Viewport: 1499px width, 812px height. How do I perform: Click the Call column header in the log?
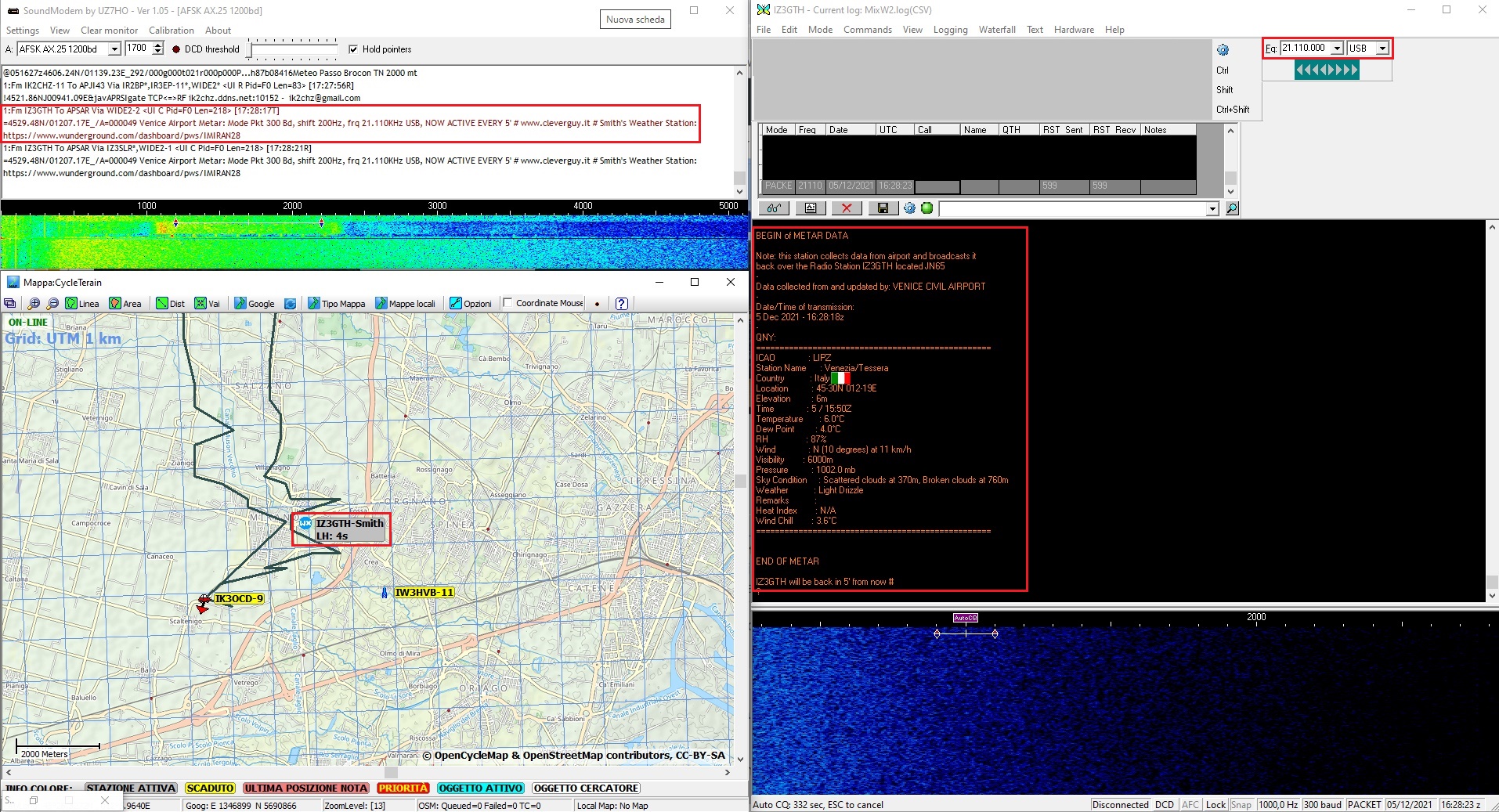pyautogui.click(x=937, y=130)
